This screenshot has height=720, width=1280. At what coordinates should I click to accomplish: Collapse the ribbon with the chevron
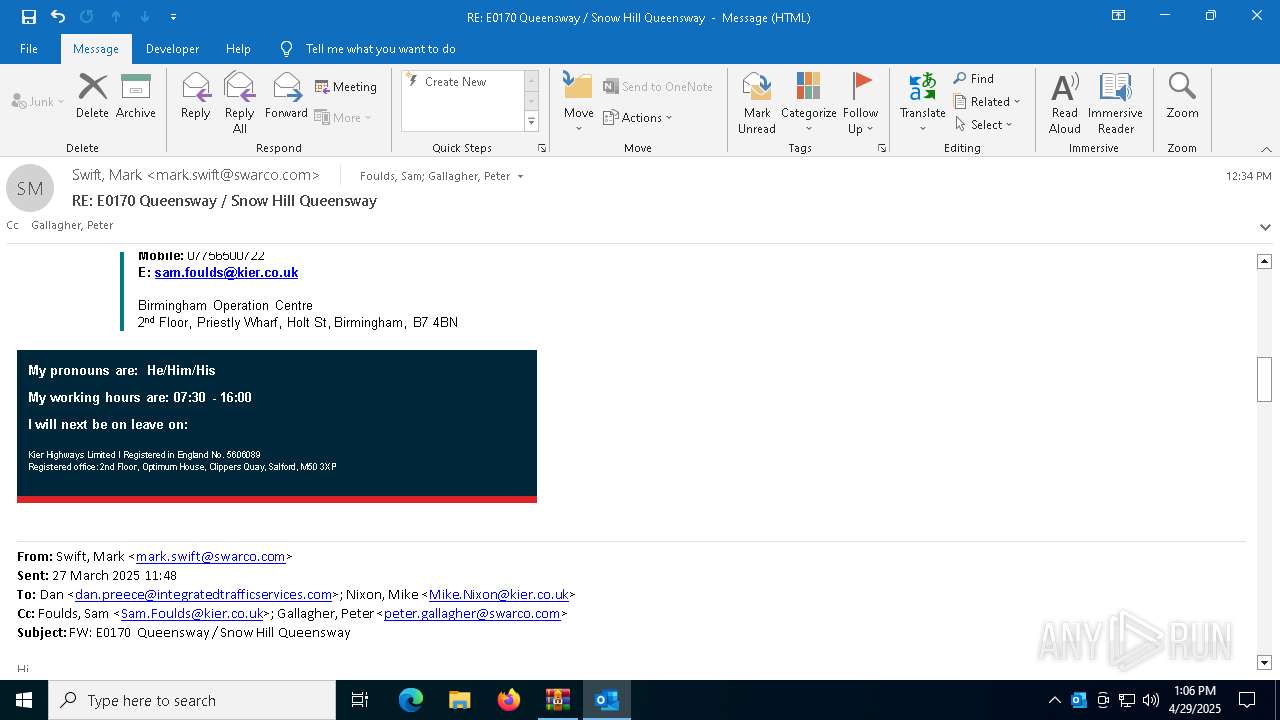(x=1266, y=149)
